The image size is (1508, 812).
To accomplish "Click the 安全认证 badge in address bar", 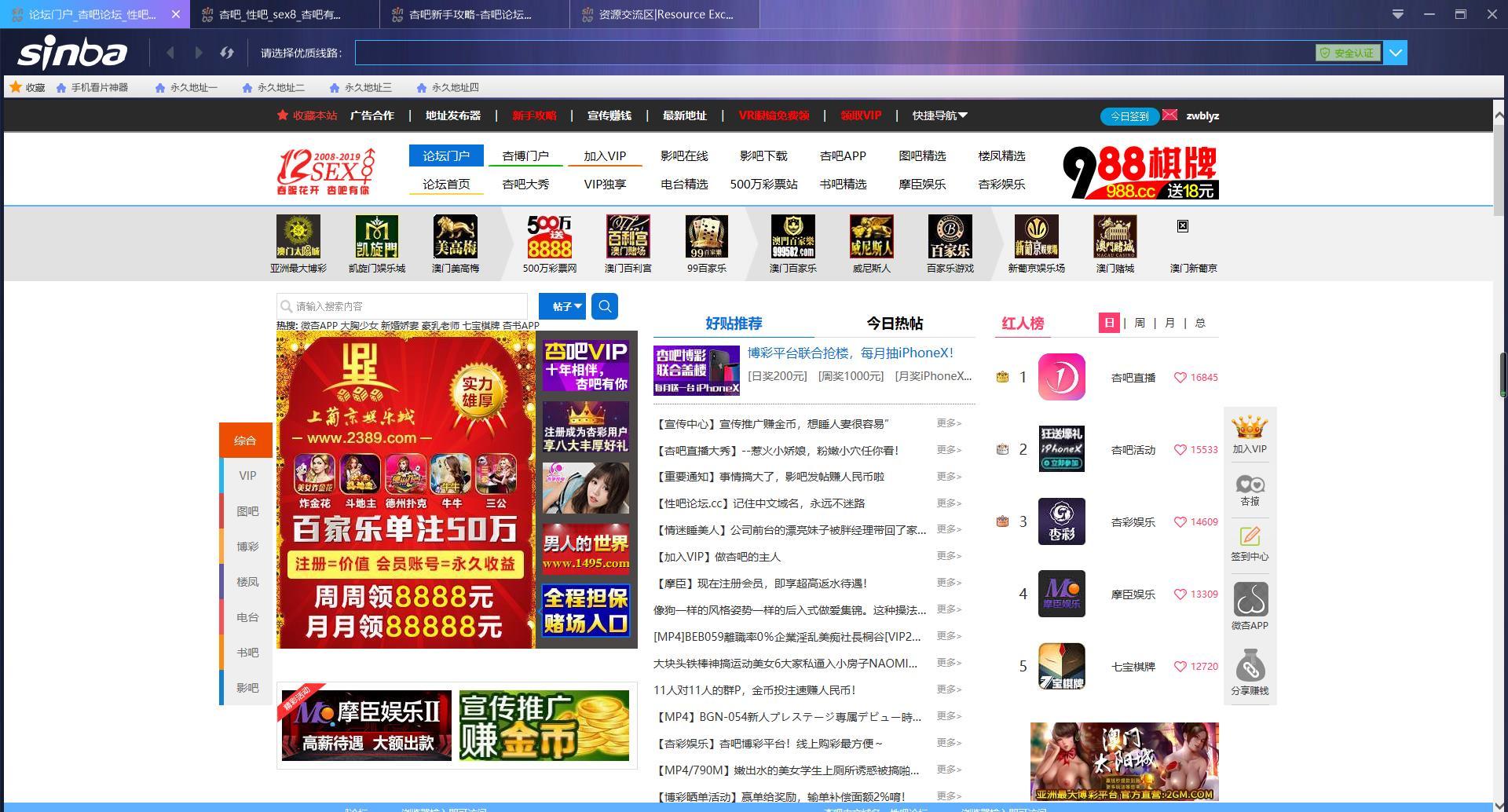I will pos(1348,53).
